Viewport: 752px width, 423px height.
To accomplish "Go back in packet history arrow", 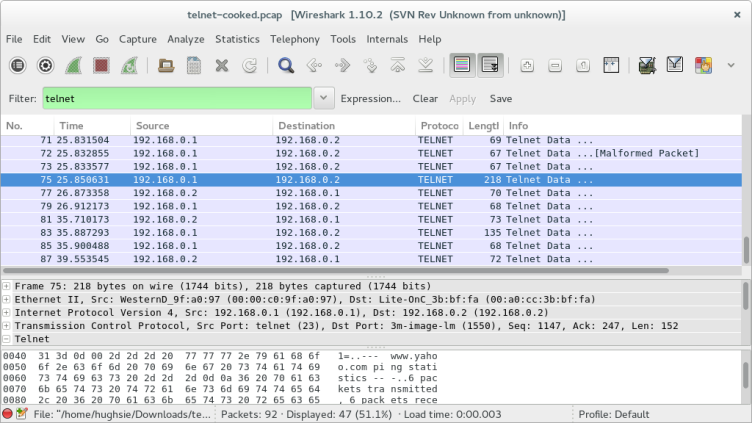I will pyautogui.click(x=314, y=65).
